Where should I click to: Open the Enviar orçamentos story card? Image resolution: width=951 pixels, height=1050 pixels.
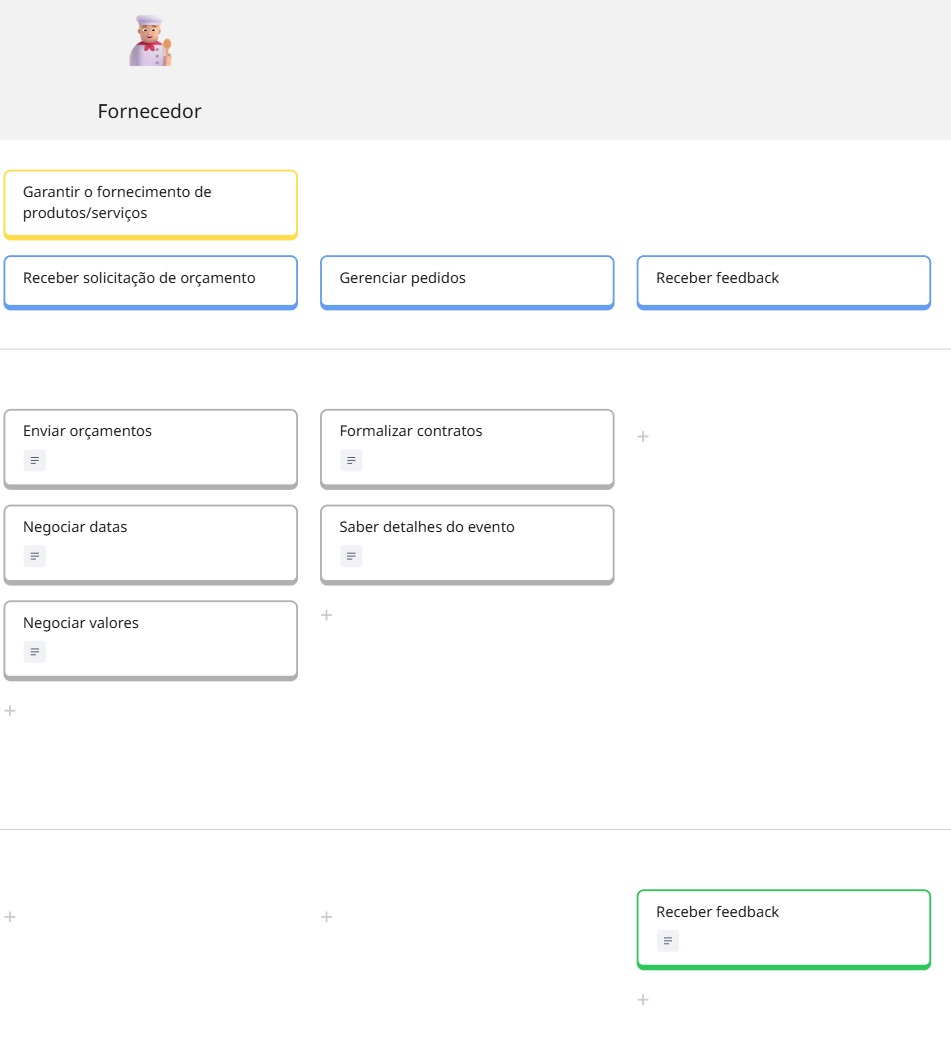coord(150,433)
